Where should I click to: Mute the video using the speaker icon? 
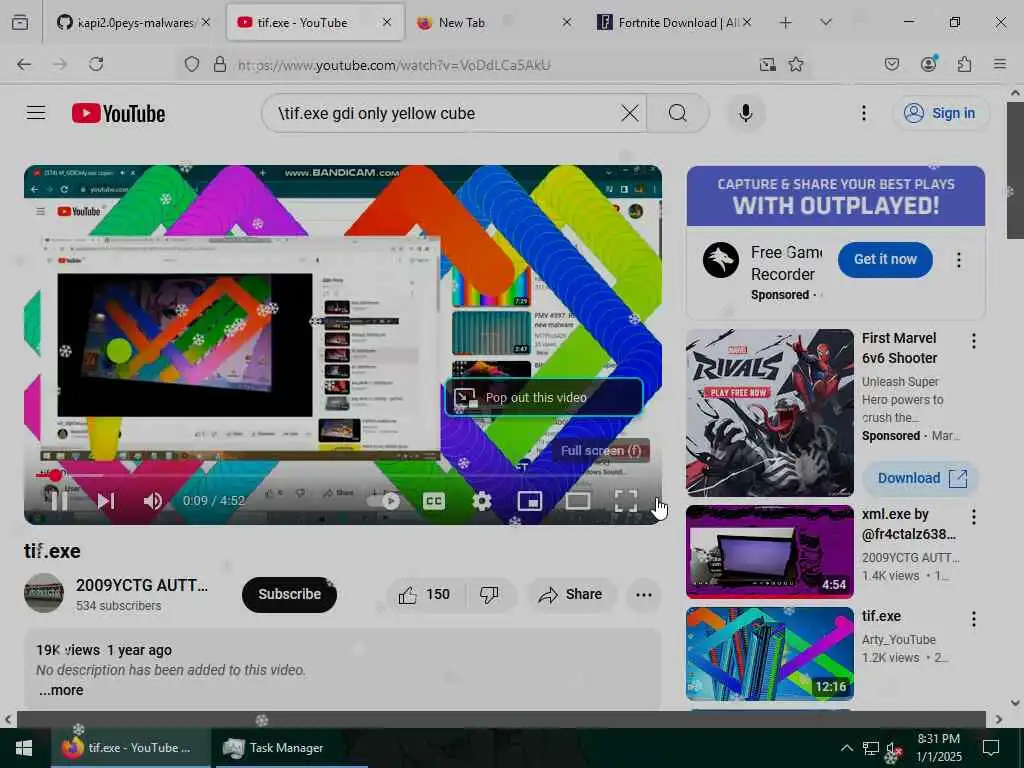[153, 501]
